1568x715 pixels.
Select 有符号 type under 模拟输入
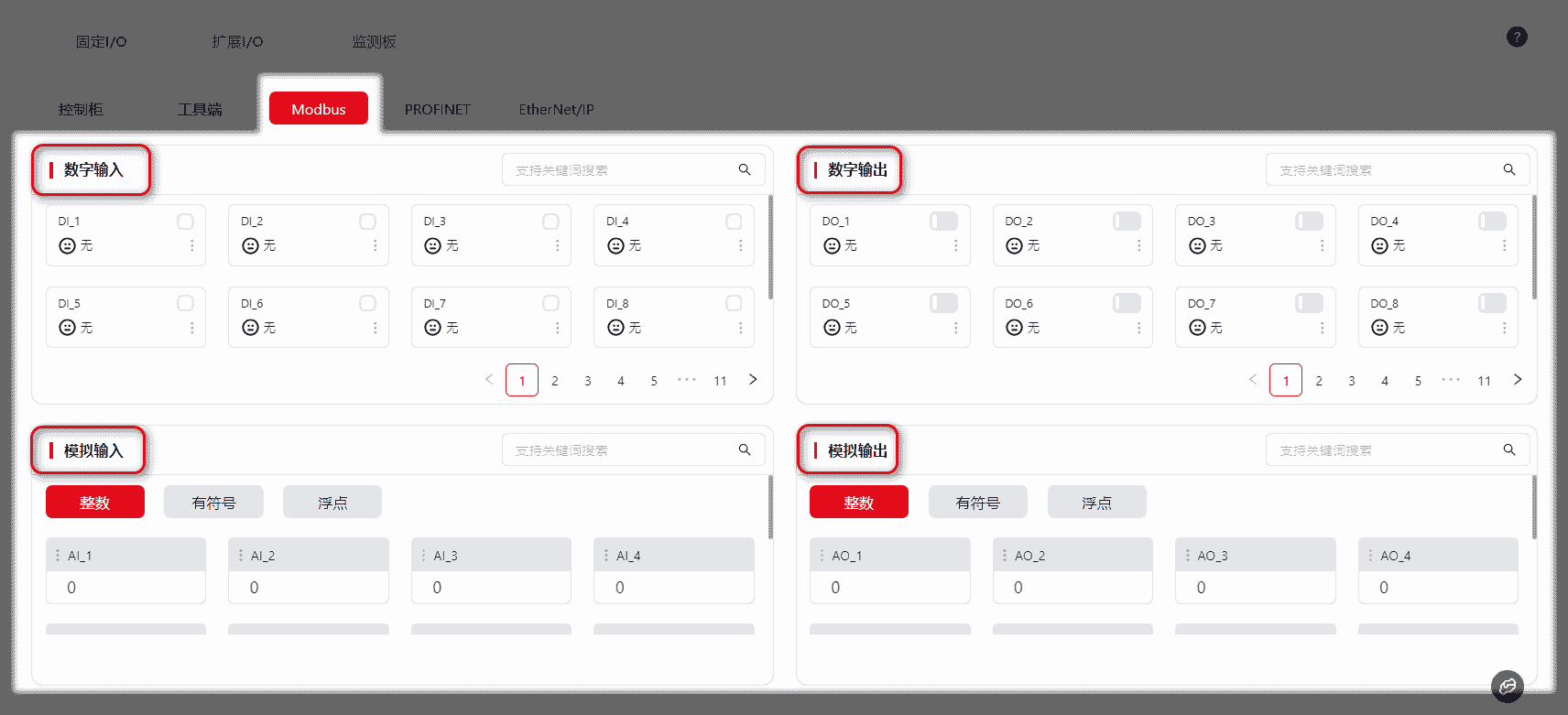(x=213, y=503)
